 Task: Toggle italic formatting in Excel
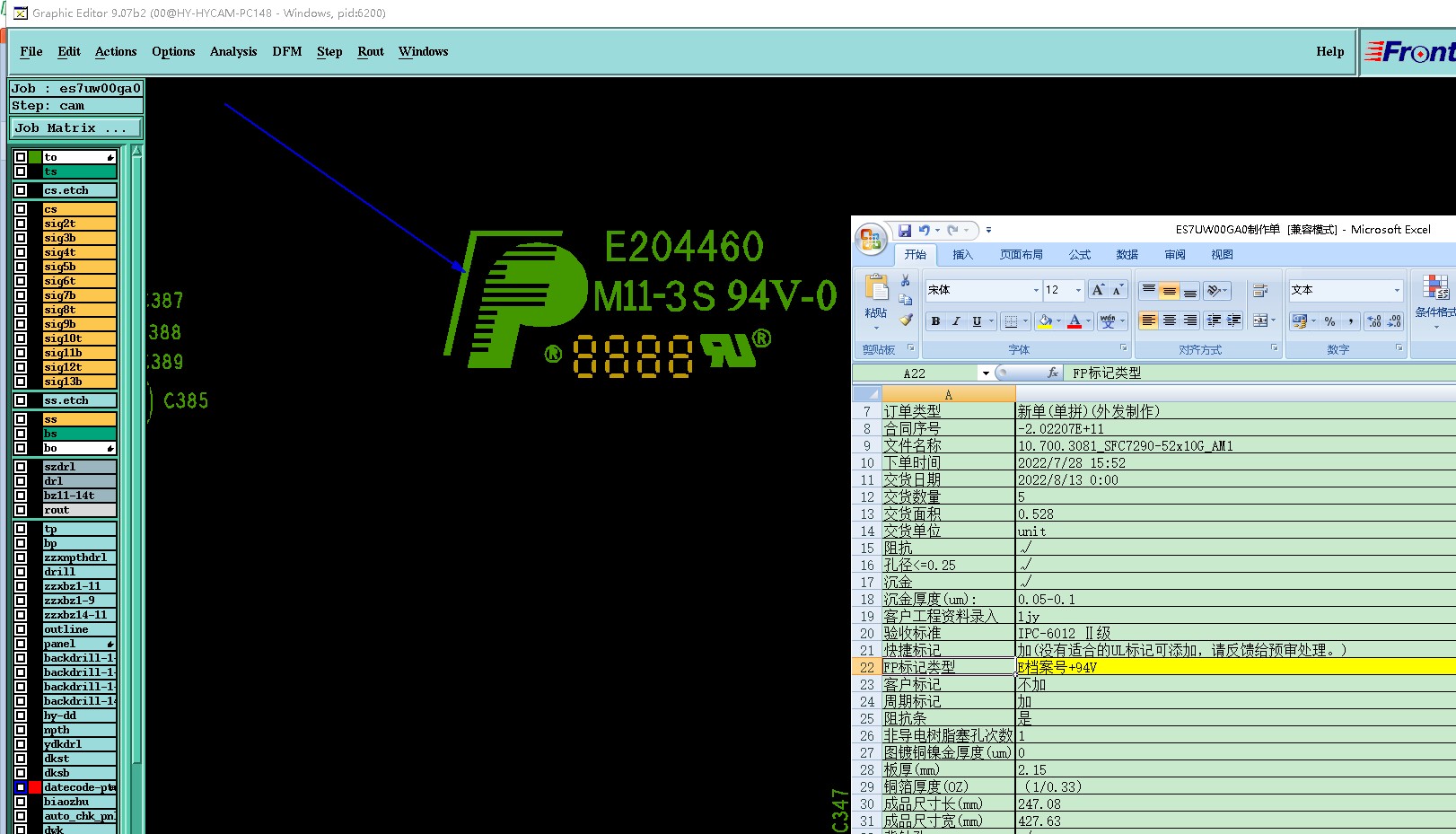coord(956,321)
